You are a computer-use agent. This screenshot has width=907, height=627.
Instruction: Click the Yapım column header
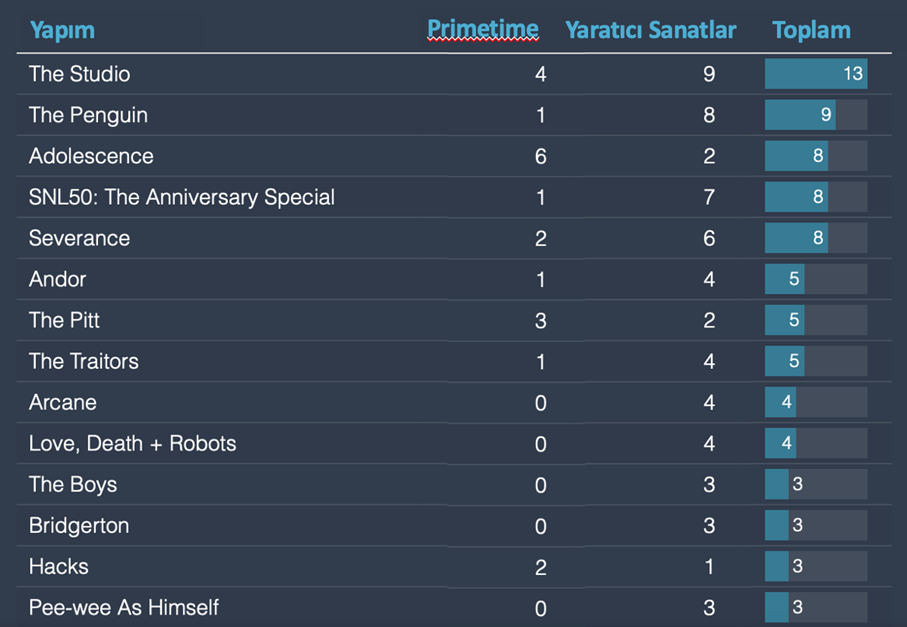(x=62, y=30)
